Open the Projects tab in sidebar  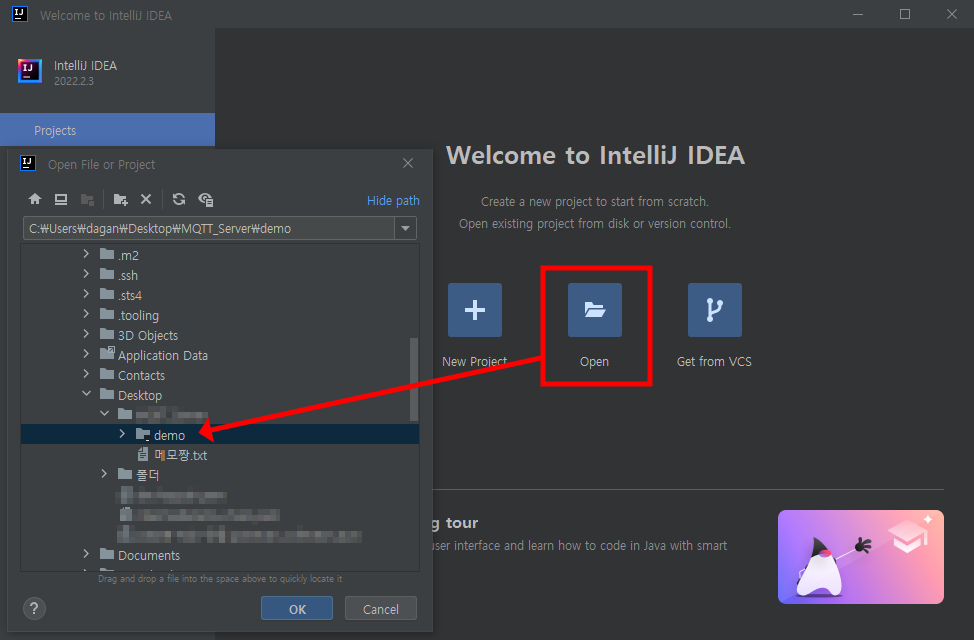107,130
